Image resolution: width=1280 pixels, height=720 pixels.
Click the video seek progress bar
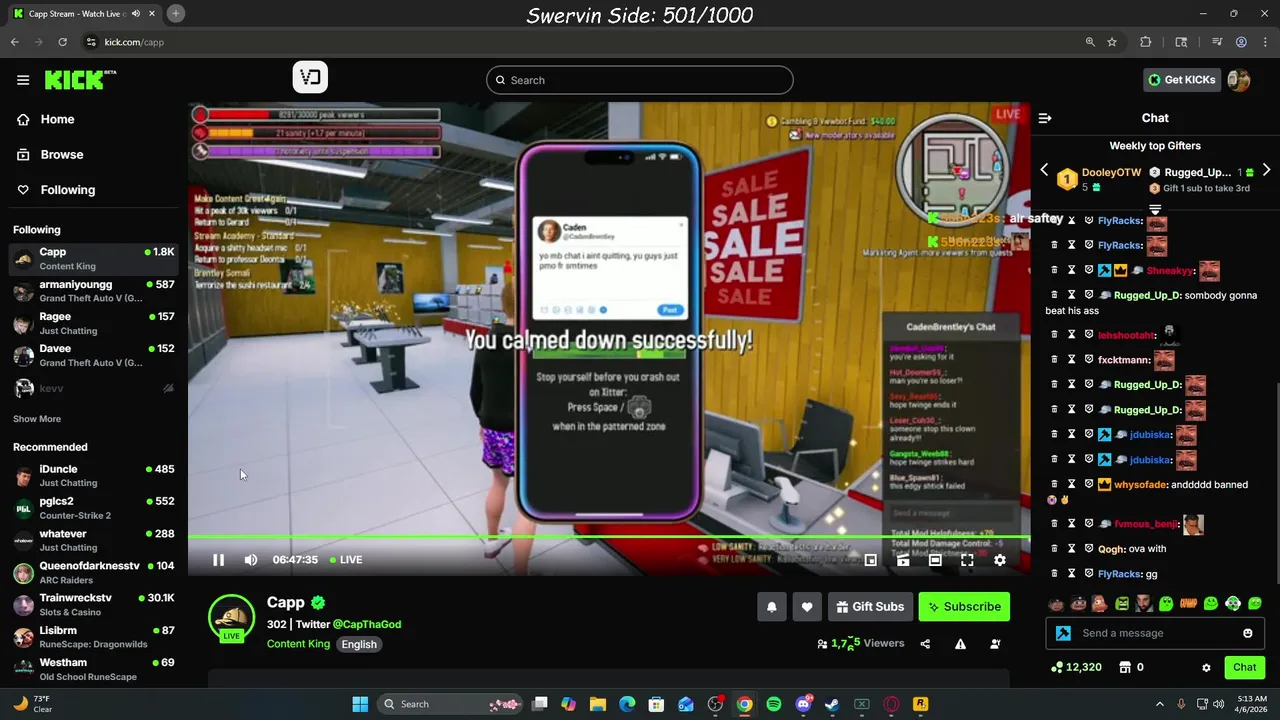point(609,538)
